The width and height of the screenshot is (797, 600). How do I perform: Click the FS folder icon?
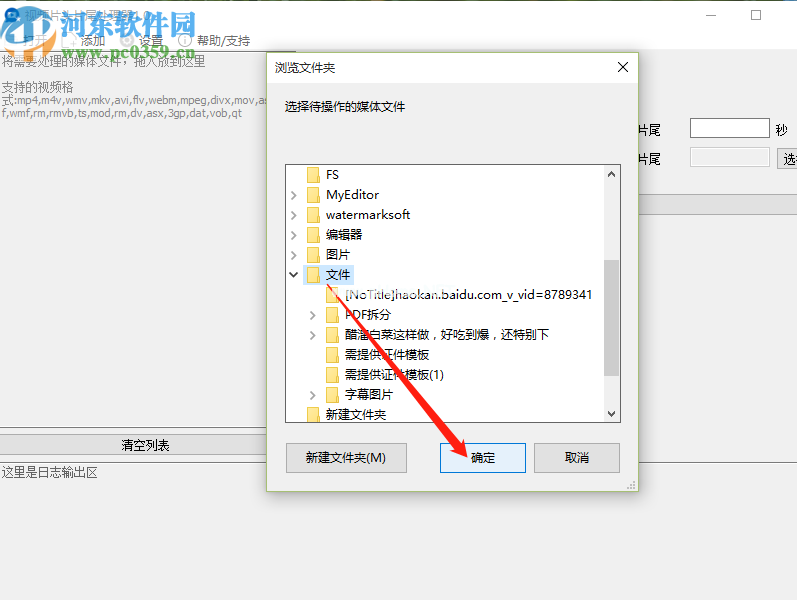(x=313, y=175)
